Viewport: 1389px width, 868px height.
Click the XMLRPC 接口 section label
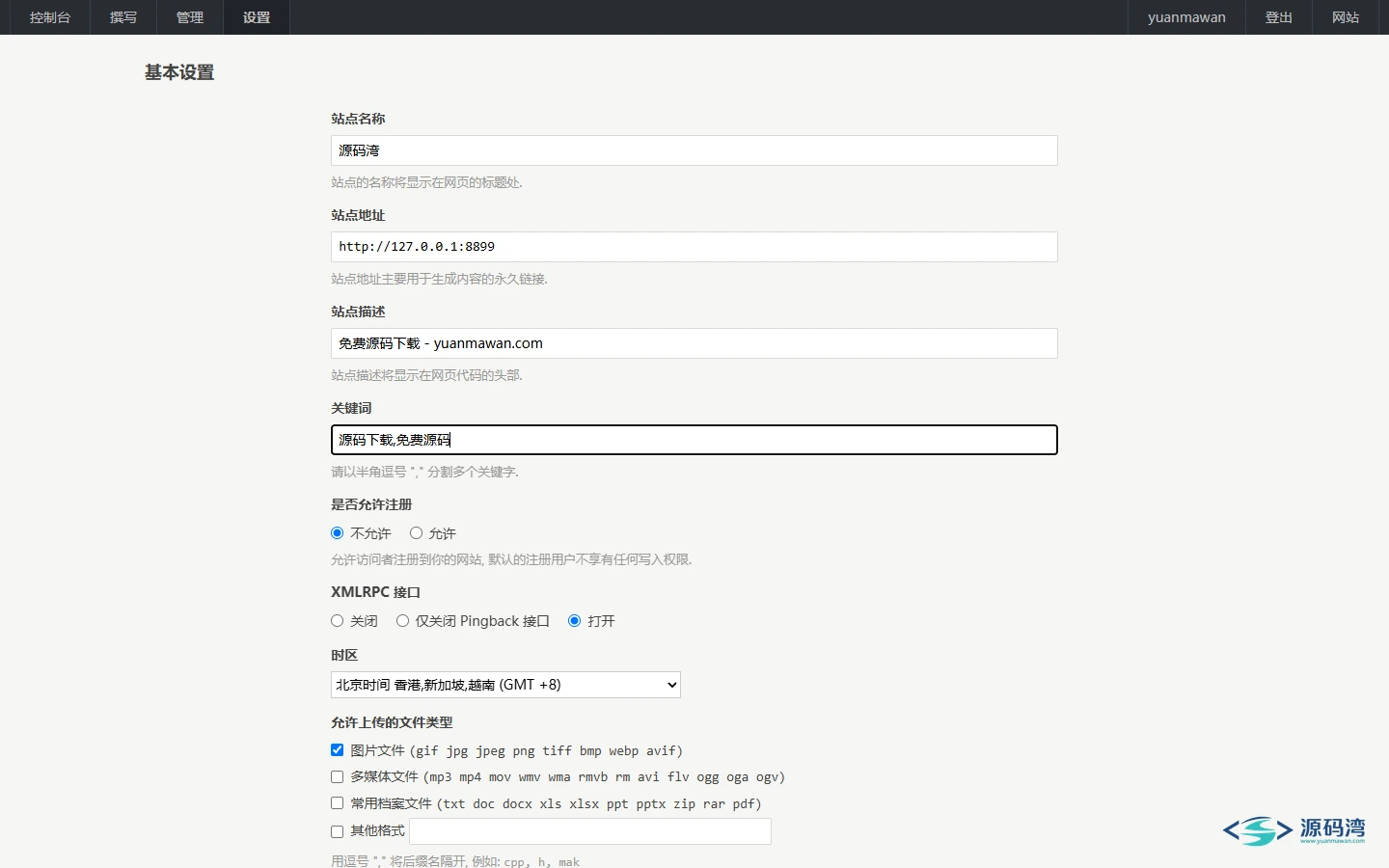(x=376, y=592)
